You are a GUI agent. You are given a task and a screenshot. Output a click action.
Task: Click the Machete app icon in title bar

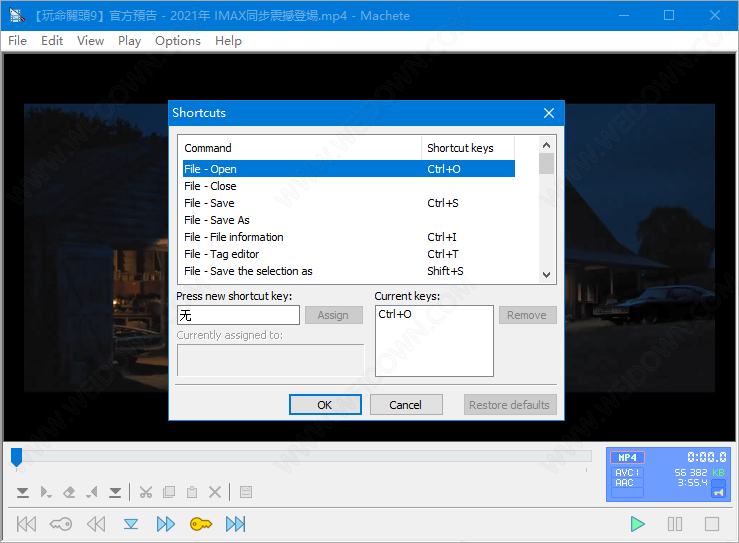point(17,16)
